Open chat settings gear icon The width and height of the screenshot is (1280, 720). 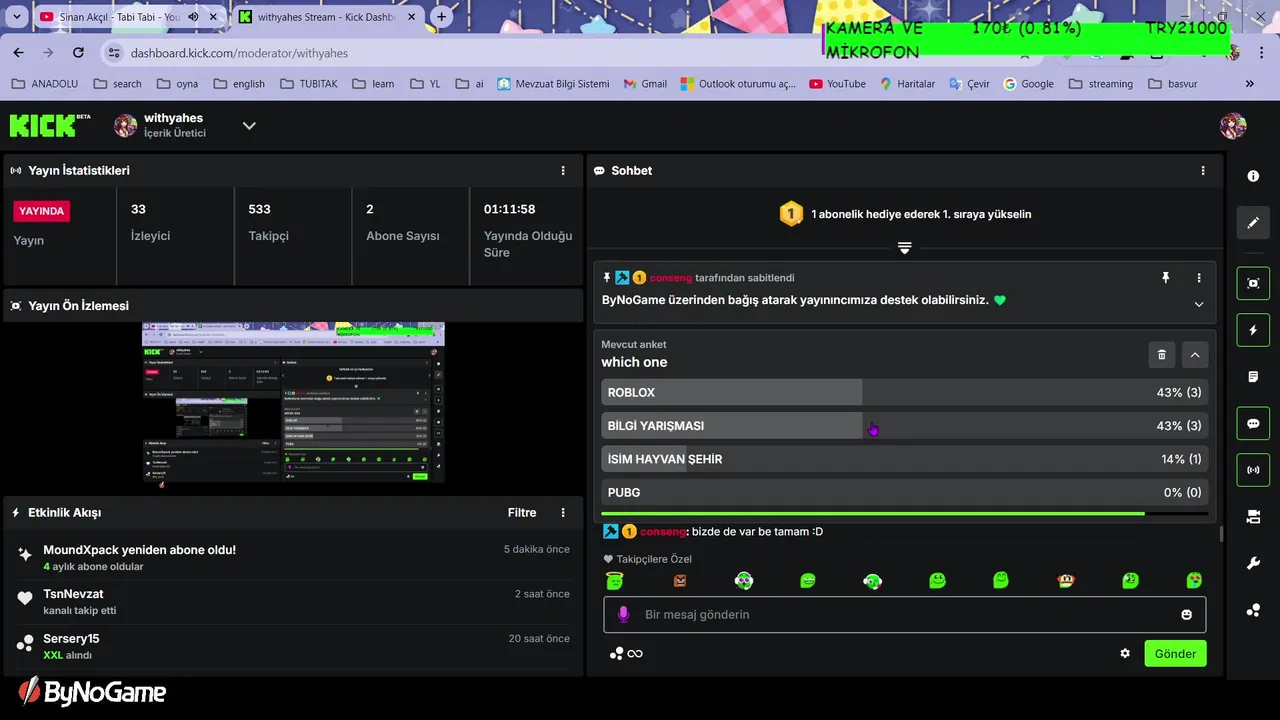click(x=1125, y=653)
